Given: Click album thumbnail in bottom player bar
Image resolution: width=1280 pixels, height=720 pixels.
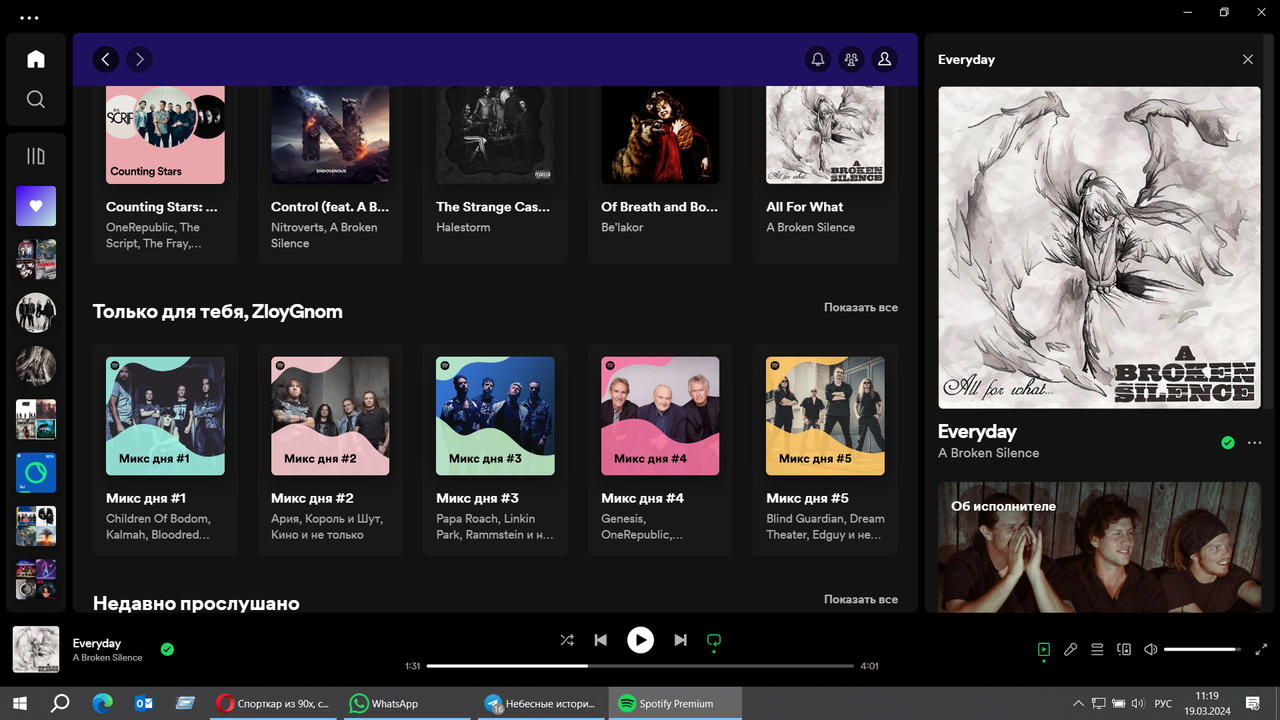Looking at the screenshot, I should (x=36, y=650).
